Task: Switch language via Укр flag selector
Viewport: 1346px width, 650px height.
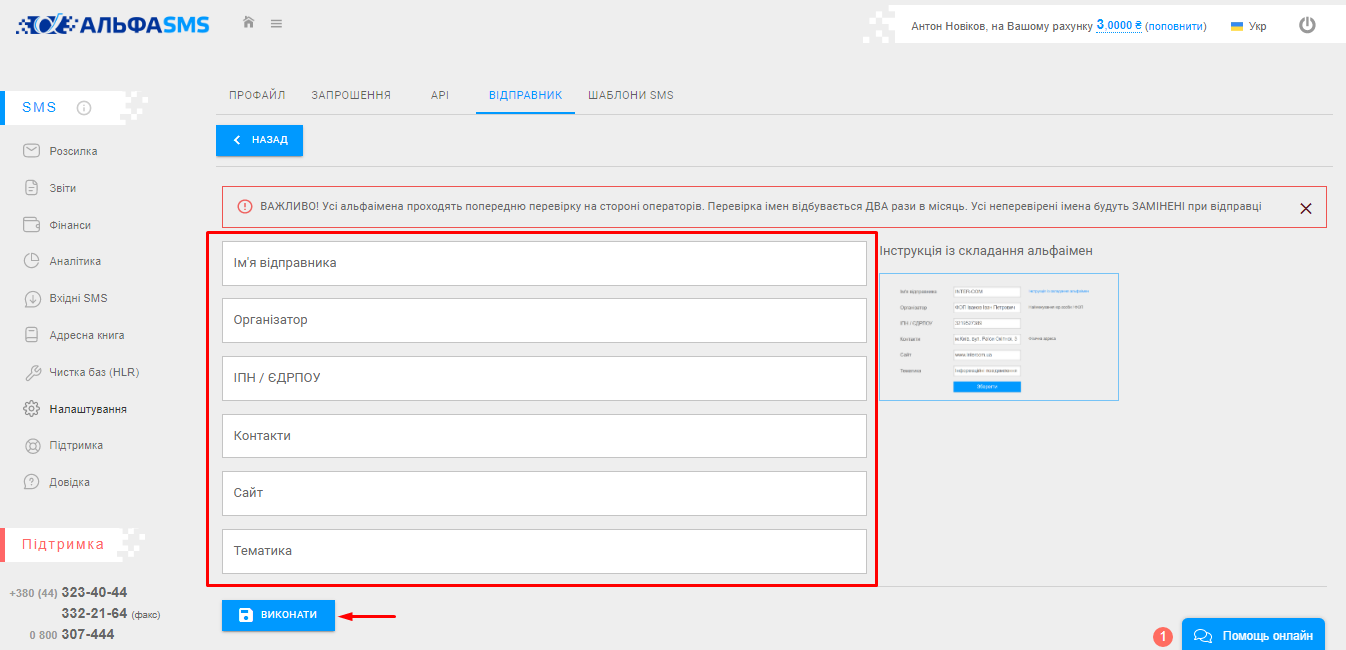Action: [x=1248, y=26]
